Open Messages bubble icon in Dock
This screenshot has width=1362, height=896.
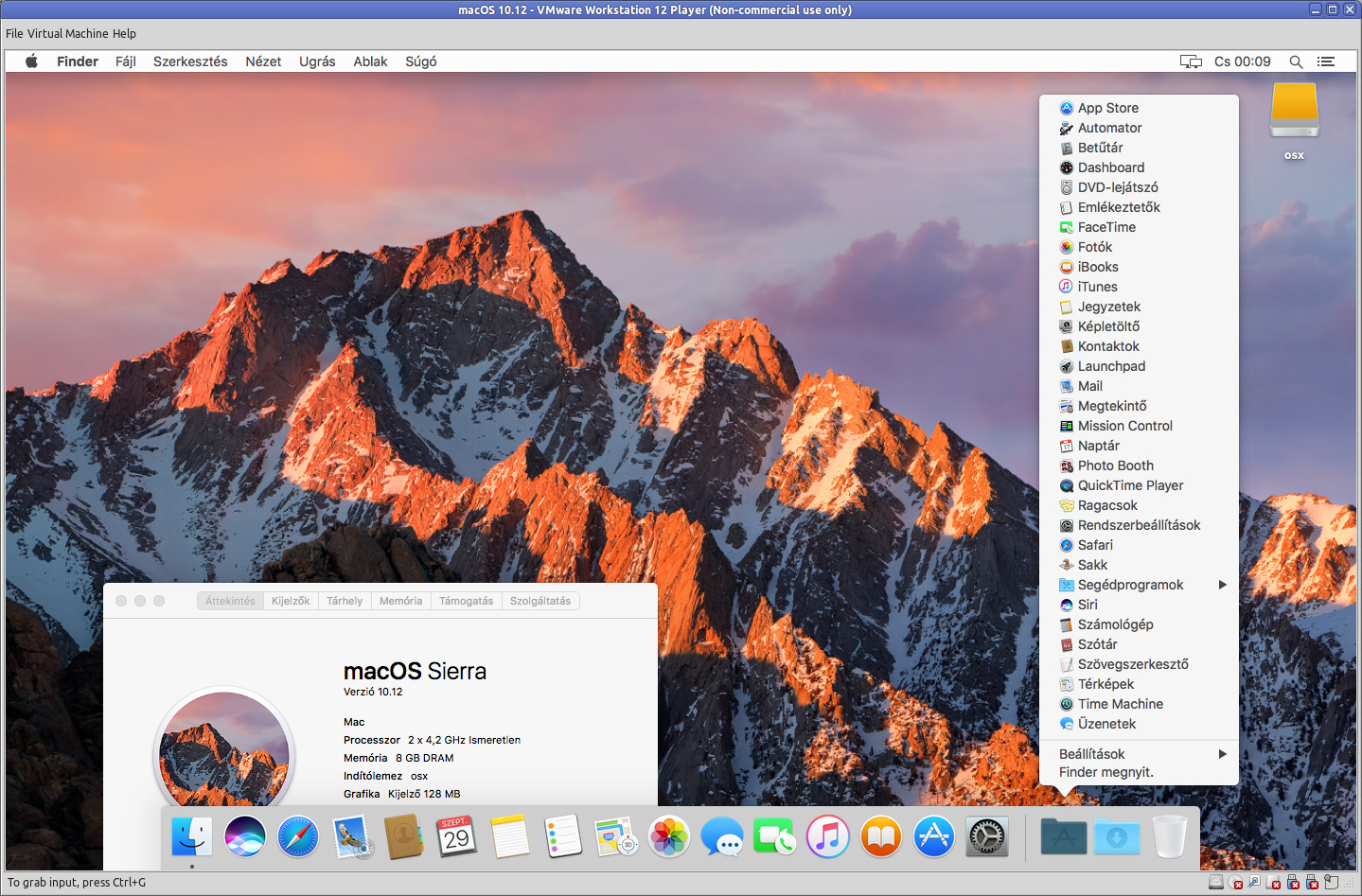pyautogui.click(x=722, y=836)
